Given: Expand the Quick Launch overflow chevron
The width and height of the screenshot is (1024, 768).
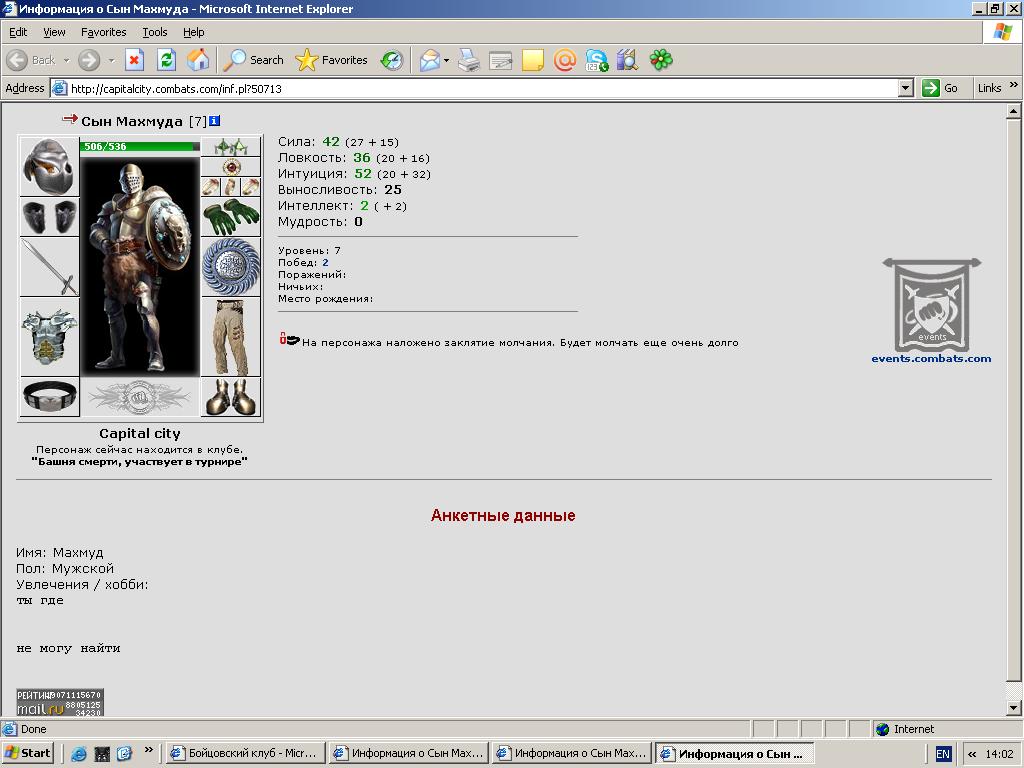Looking at the screenshot, I should pos(148,750).
